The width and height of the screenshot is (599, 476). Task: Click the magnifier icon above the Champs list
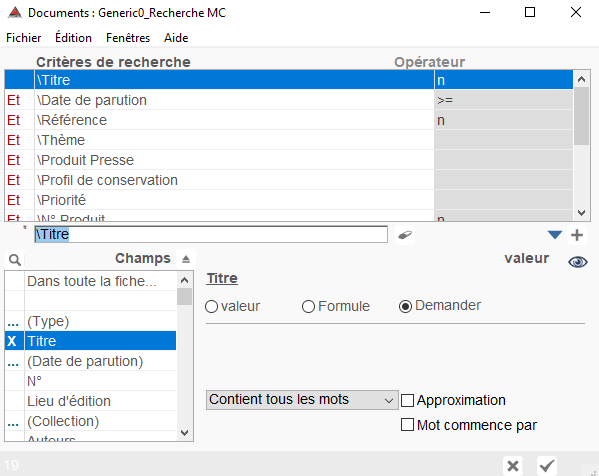tap(15, 260)
